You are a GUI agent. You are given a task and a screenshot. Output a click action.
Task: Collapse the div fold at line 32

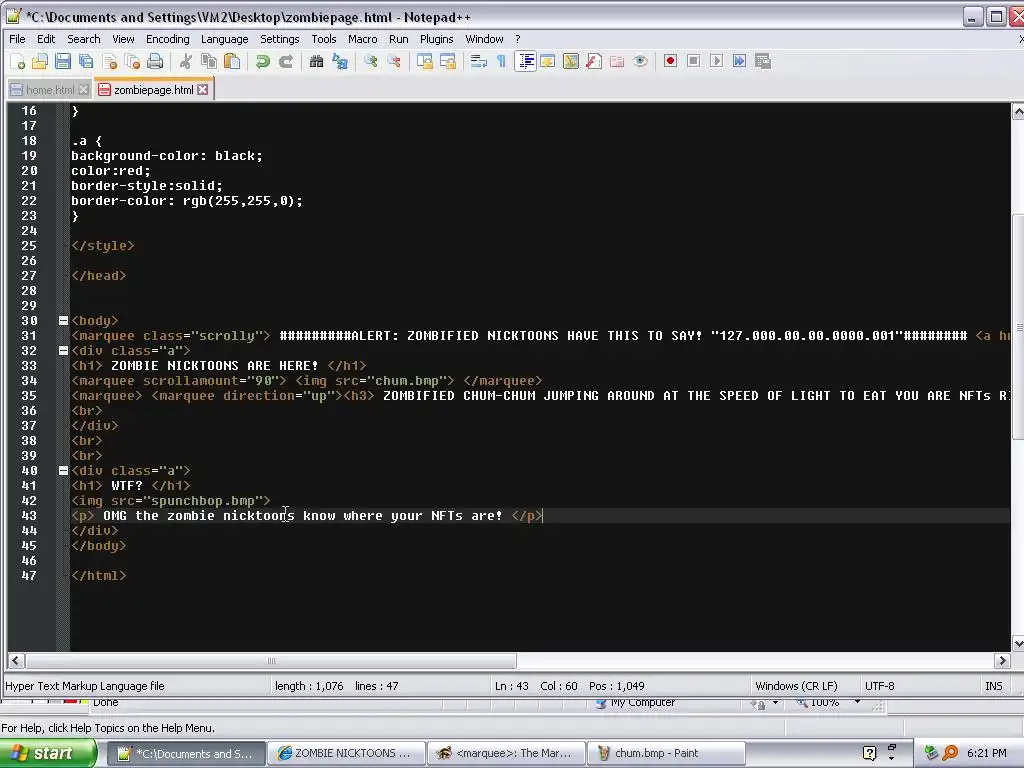pyautogui.click(x=63, y=351)
